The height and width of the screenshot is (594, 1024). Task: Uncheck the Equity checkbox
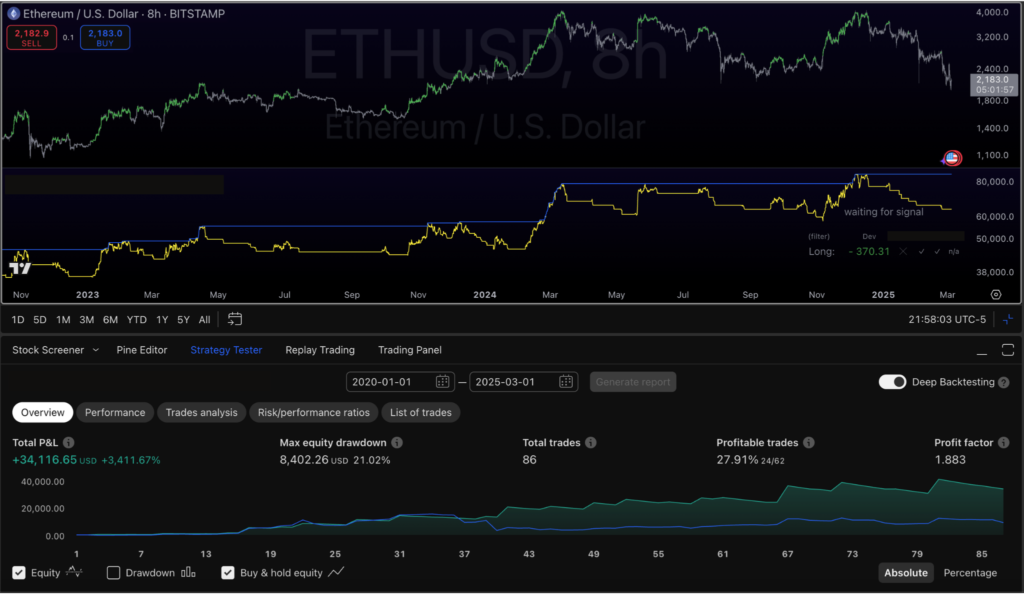[x=19, y=573]
